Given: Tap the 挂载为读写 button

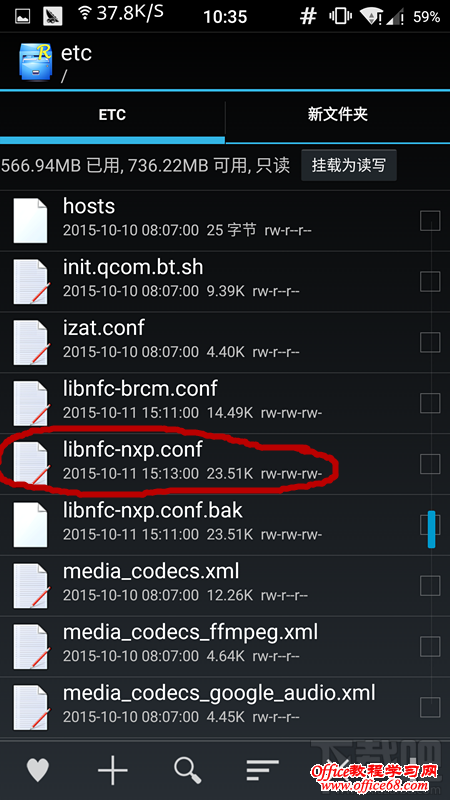Looking at the screenshot, I should pyautogui.click(x=348, y=165).
